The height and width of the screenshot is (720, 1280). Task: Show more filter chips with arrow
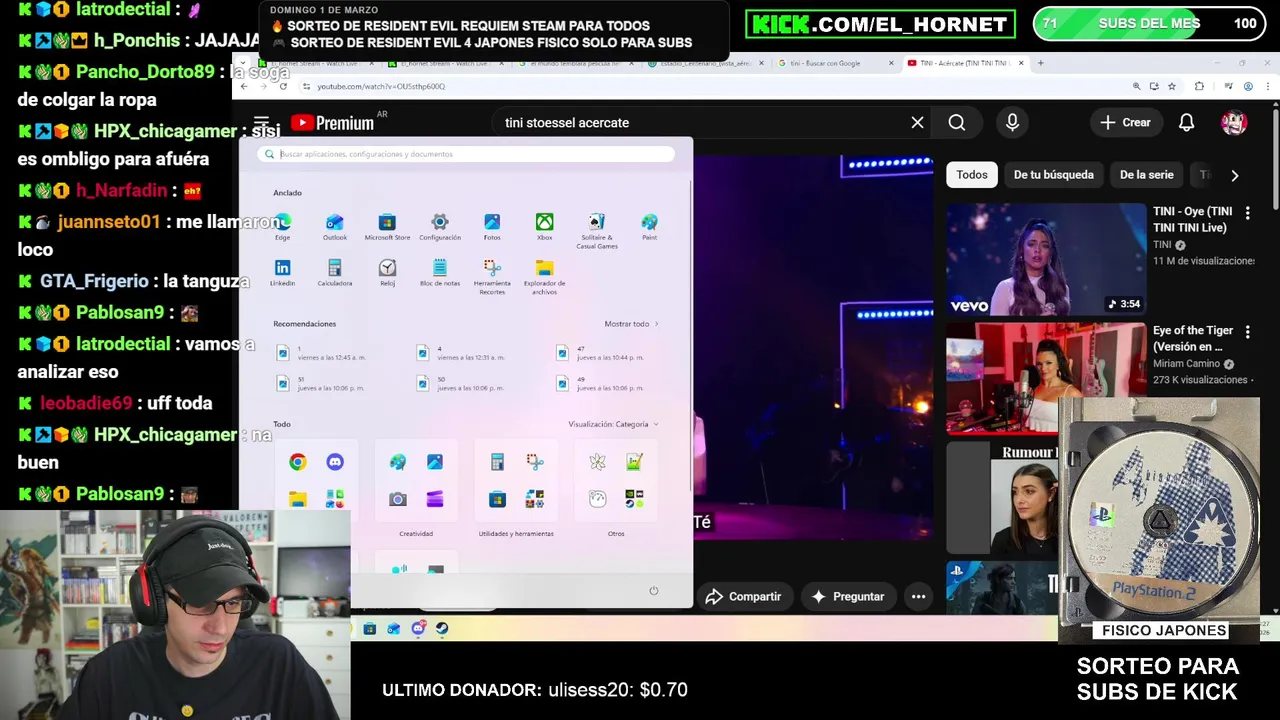point(1235,175)
